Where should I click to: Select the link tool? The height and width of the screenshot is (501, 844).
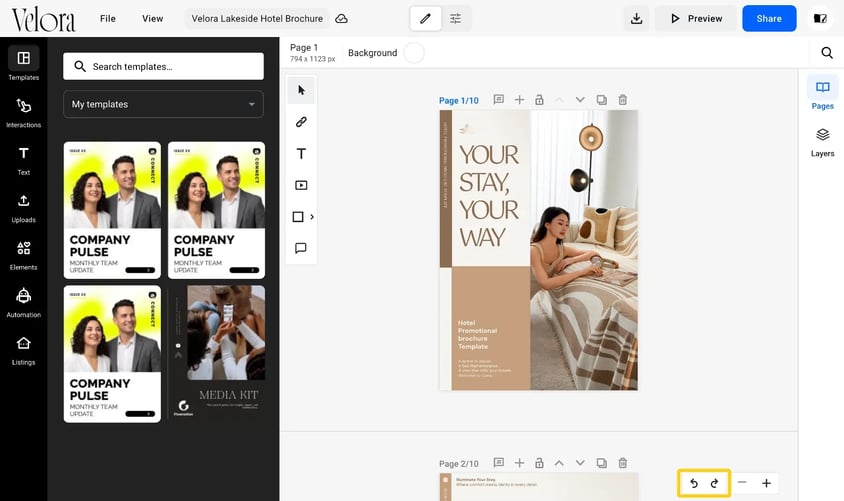coord(301,122)
